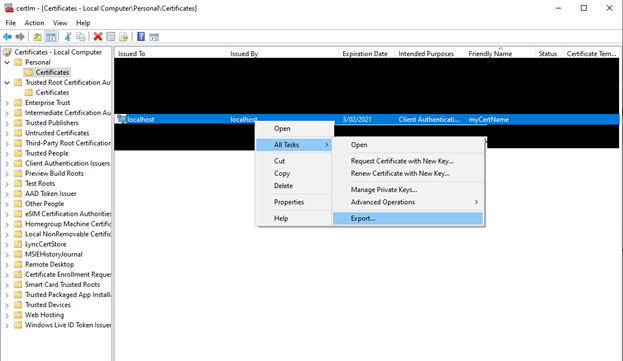Viewport: 623px width, 361px height.
Task: Expand the Untrusted Certificates node
Action: point(7,133)
